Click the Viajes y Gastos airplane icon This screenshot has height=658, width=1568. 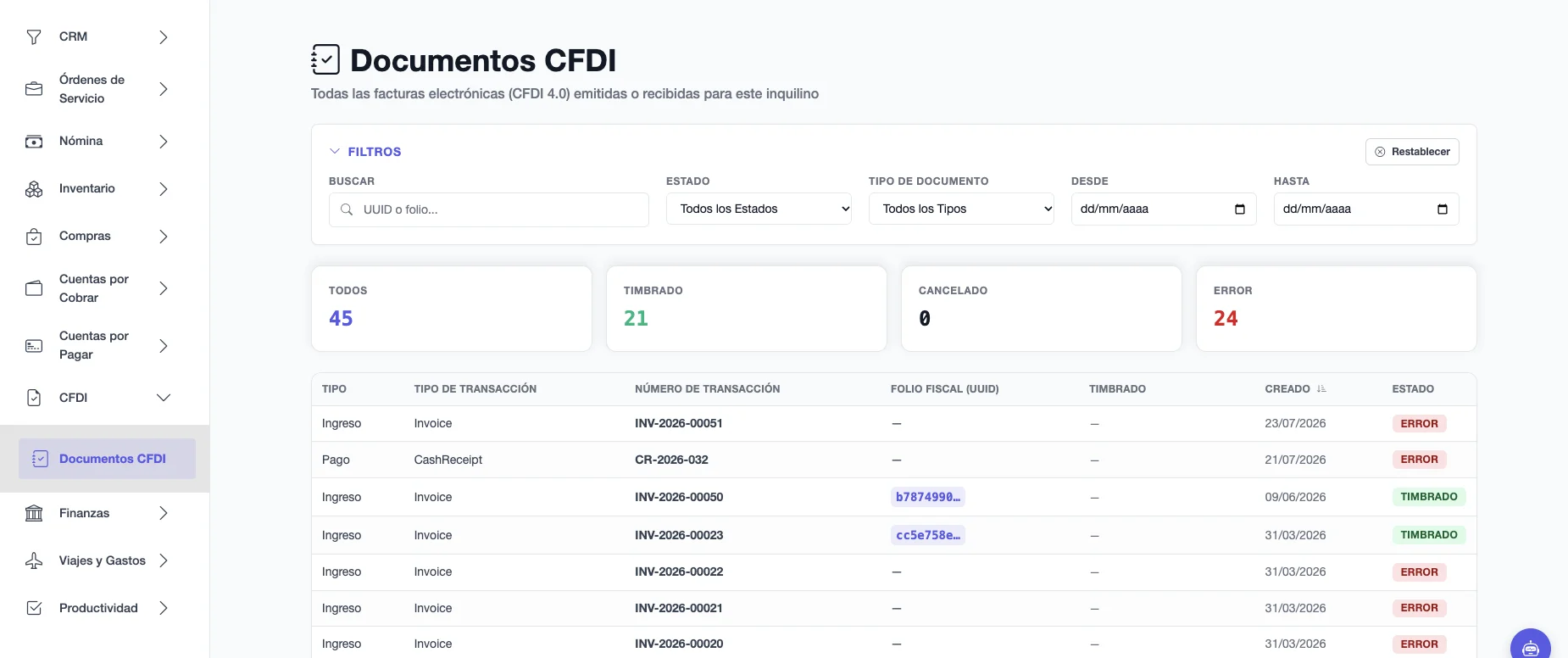point(34,560)
